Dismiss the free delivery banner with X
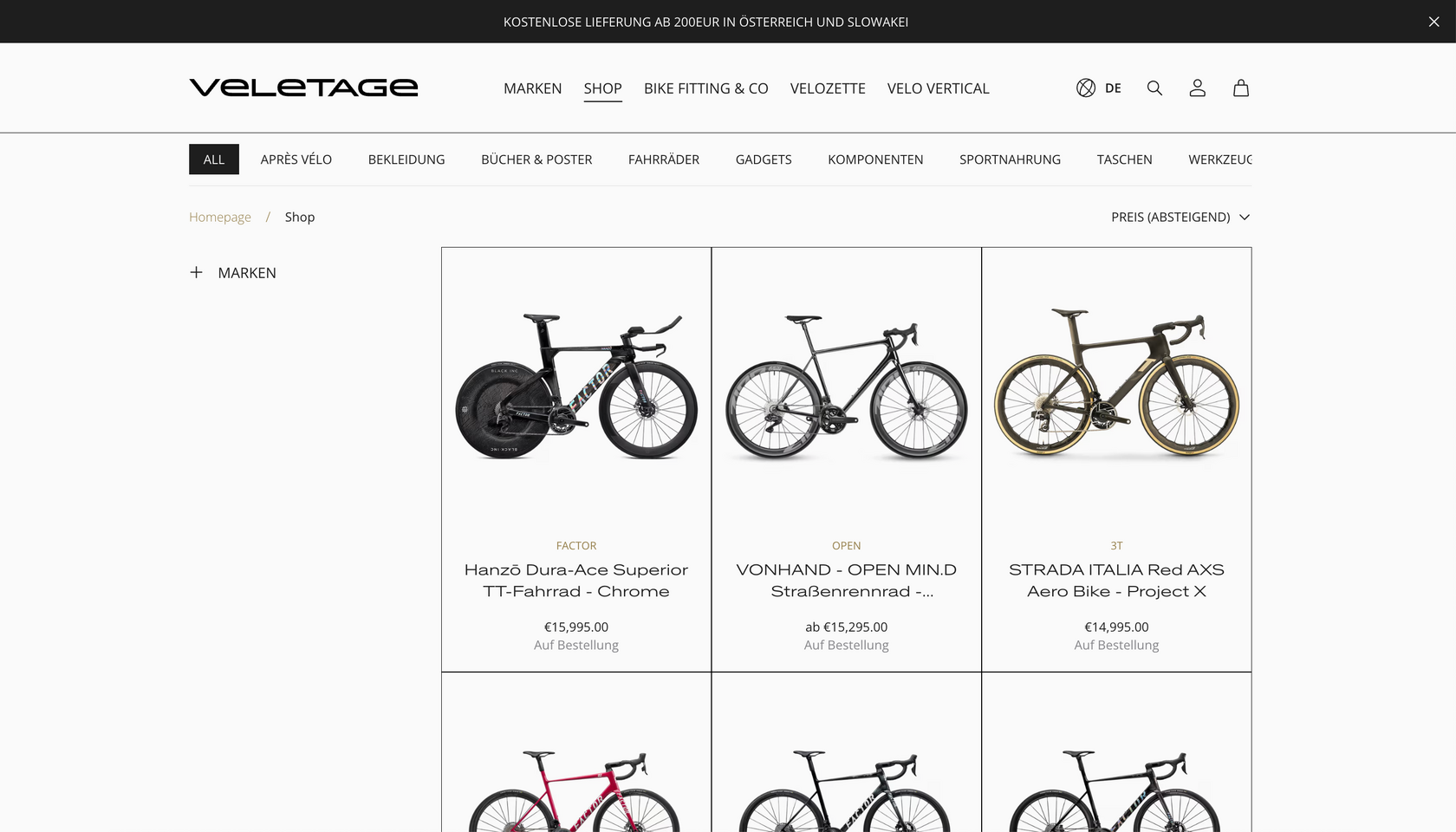Screen dimensions: 1456x832 tap(1433, 22)
